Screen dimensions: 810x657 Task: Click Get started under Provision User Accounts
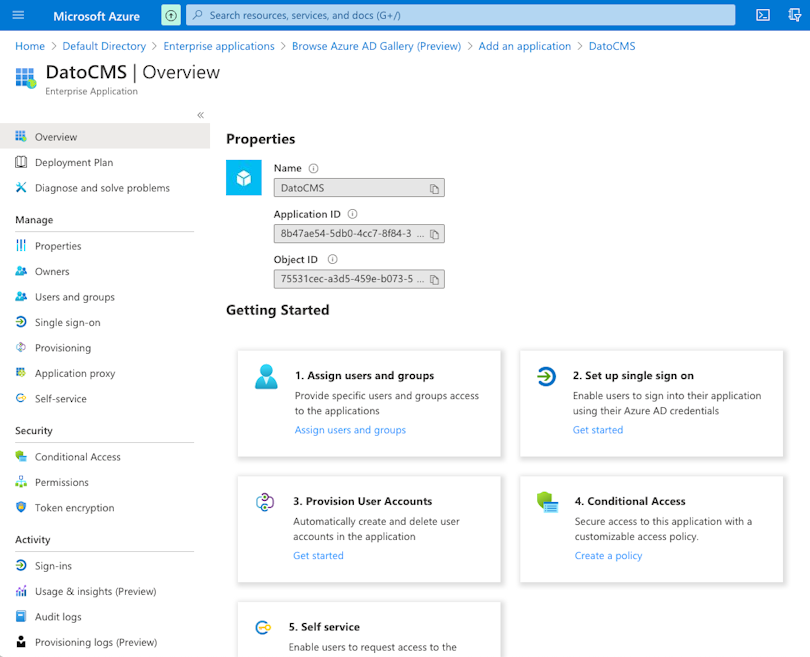tap(318, 555)
